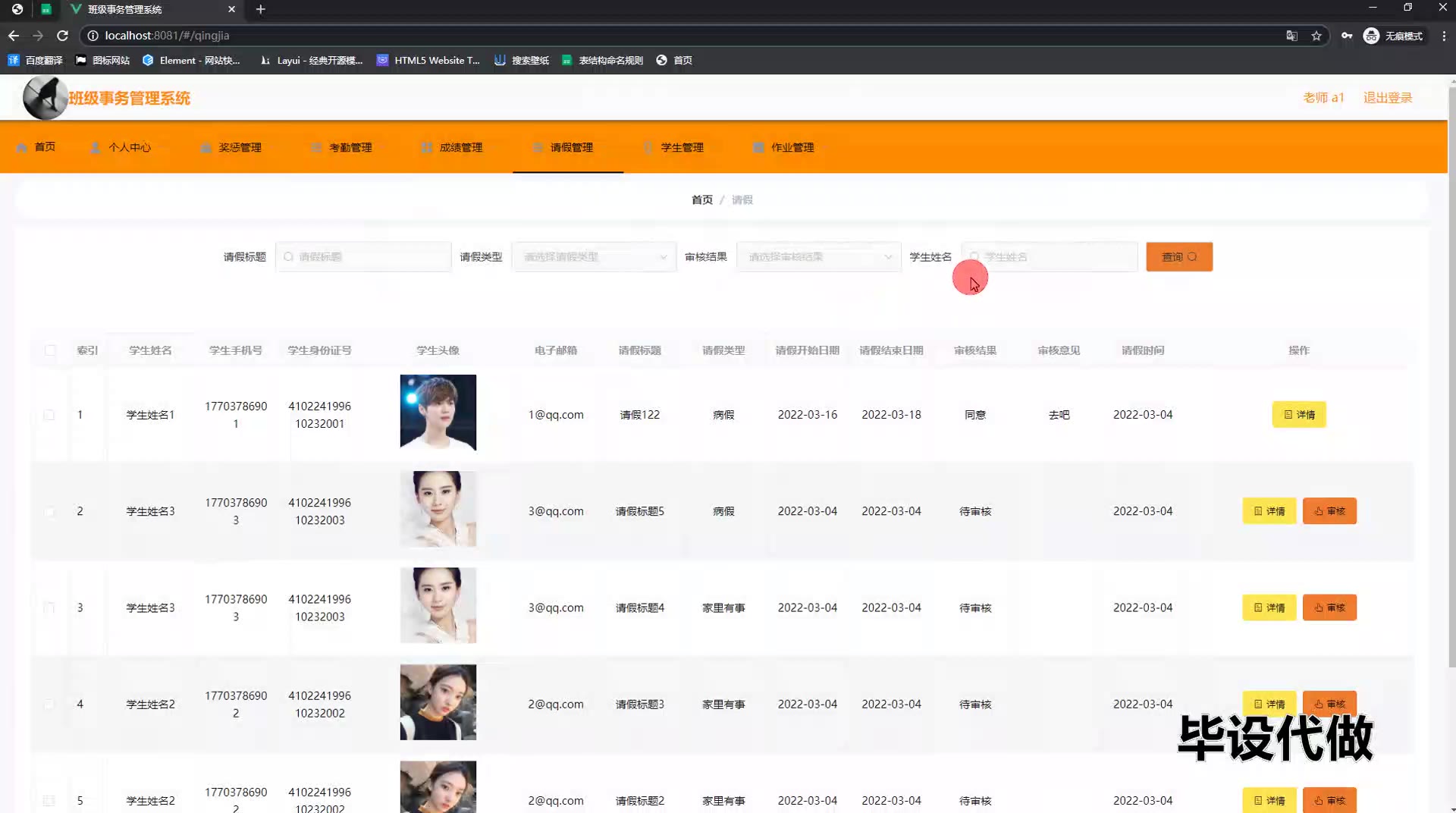Screen dimensions: 1456x813
Task: Click the translate page icon in address bar
Action: [1291, 36]
